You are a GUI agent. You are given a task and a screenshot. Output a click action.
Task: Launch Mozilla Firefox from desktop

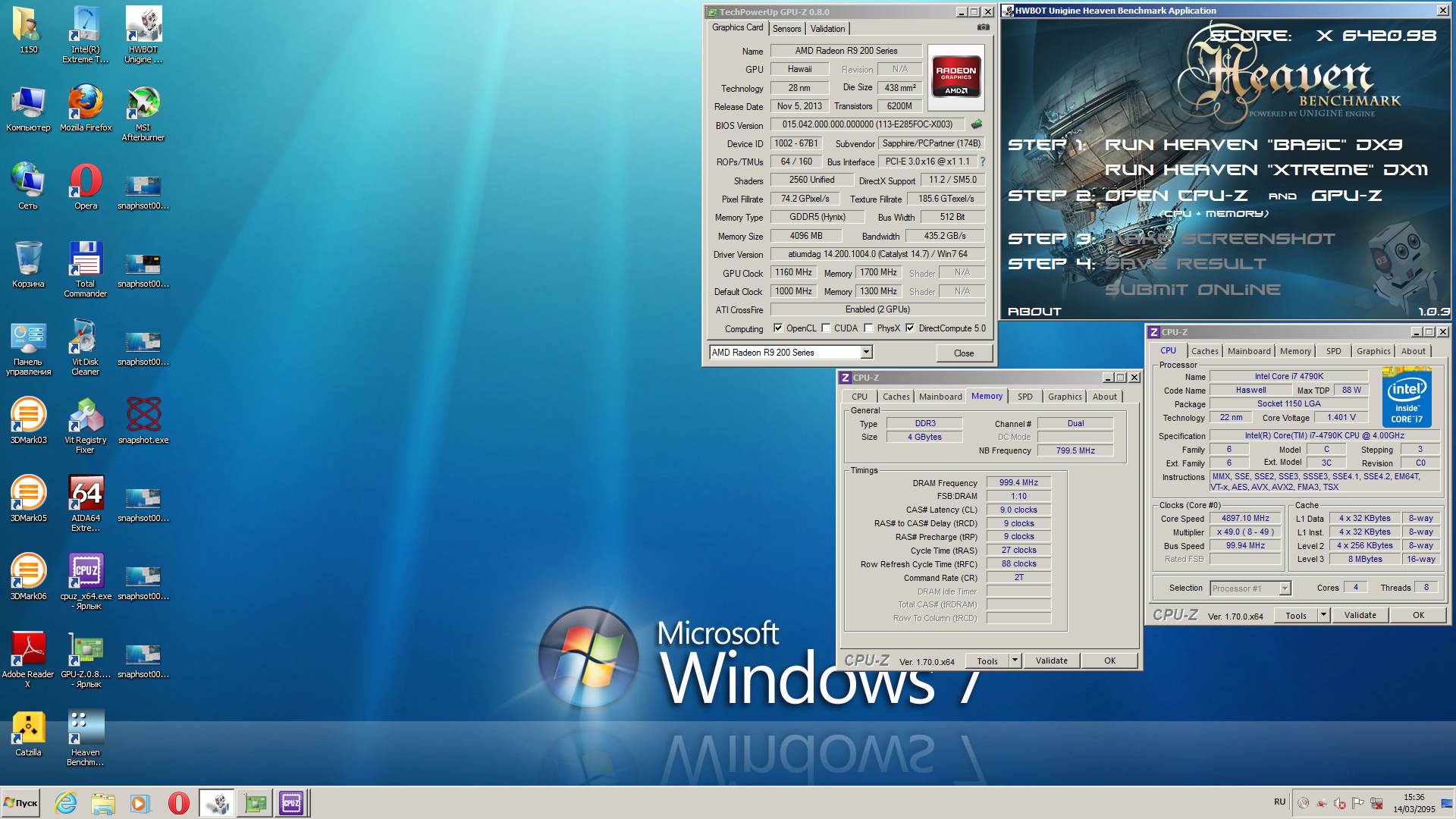click(86, 108)
